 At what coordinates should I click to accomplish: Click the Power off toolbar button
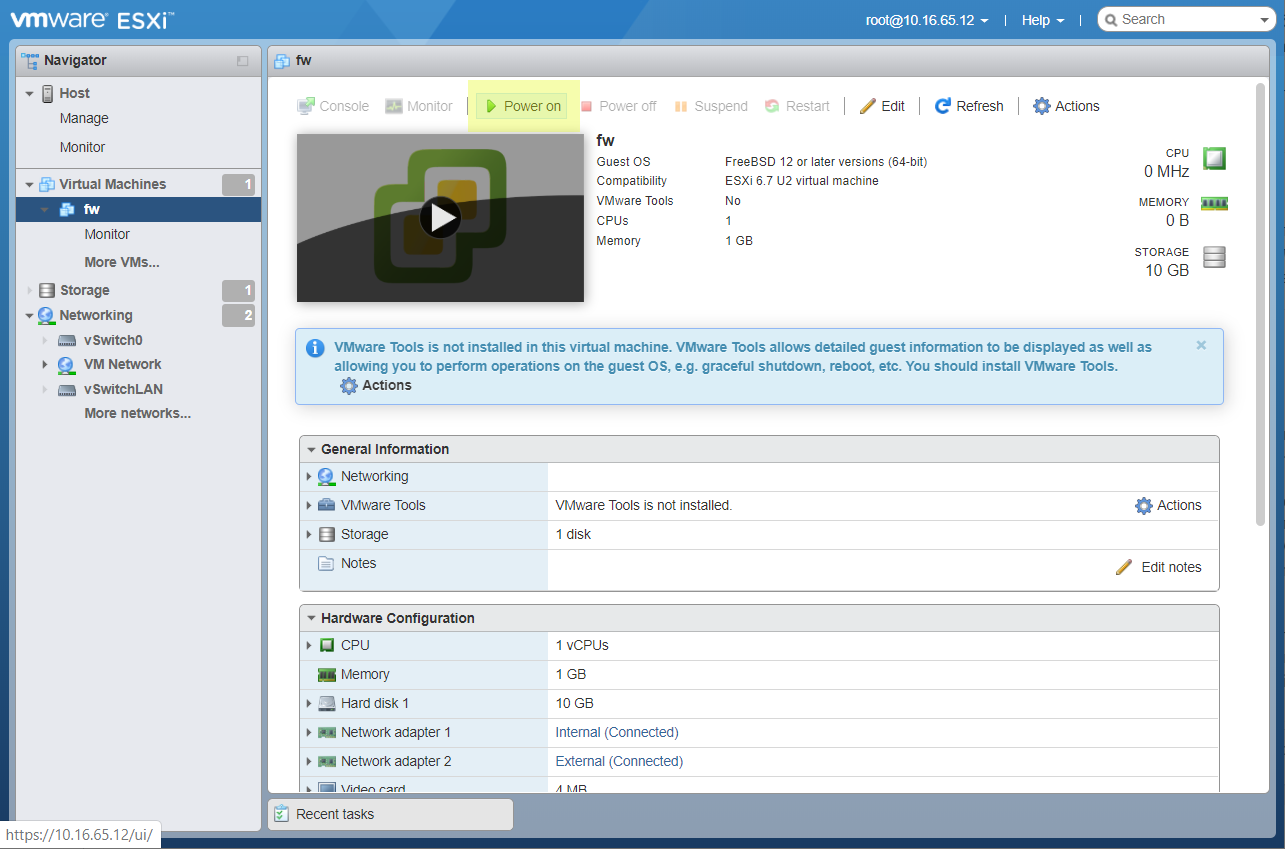pyautogui.click(x=618, y=106)
